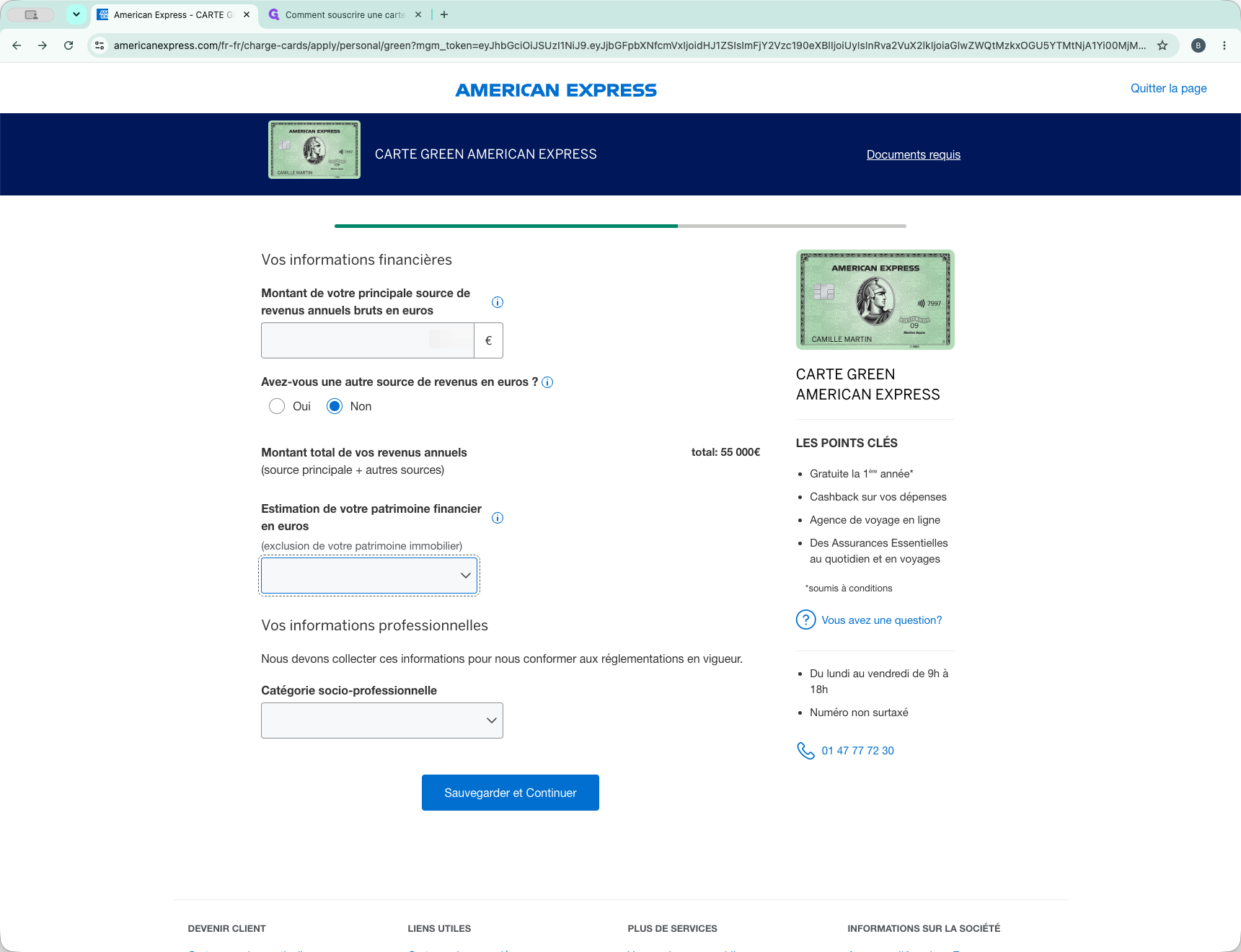The width and height of the screenshot is (1241, 952).
Task: Open the tab search dropdown arrow
Action: pos(76,14)
